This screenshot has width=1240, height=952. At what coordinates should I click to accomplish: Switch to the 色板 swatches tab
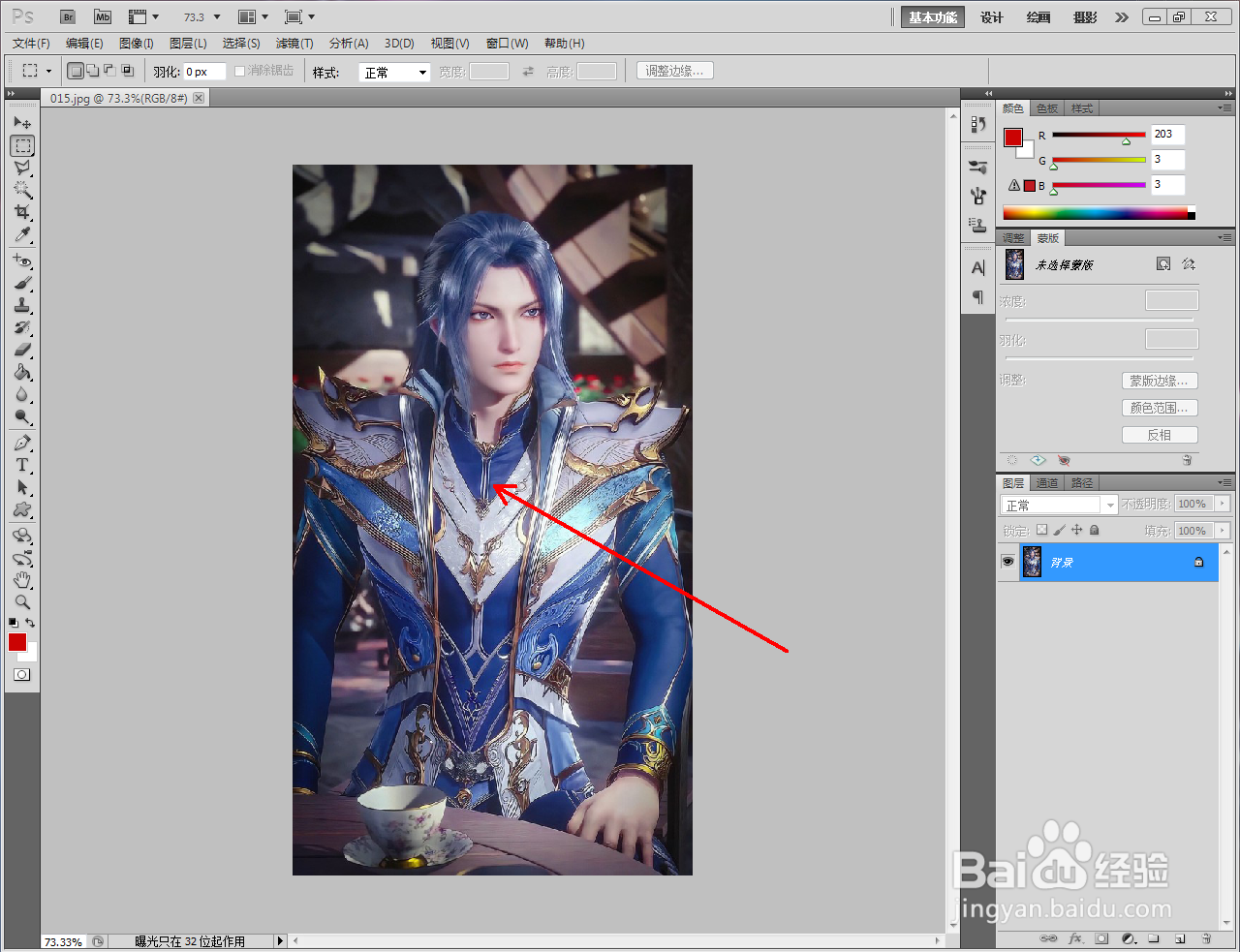pos(1047,108)
